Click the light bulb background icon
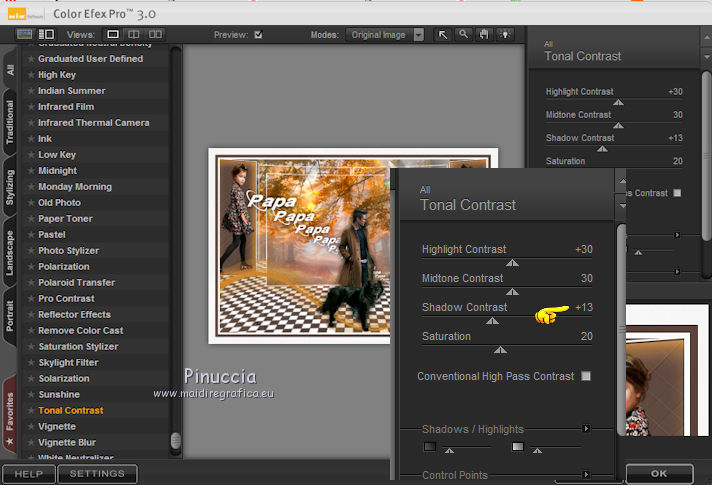The height and width of the screenshot is (485, 712). 505,34
